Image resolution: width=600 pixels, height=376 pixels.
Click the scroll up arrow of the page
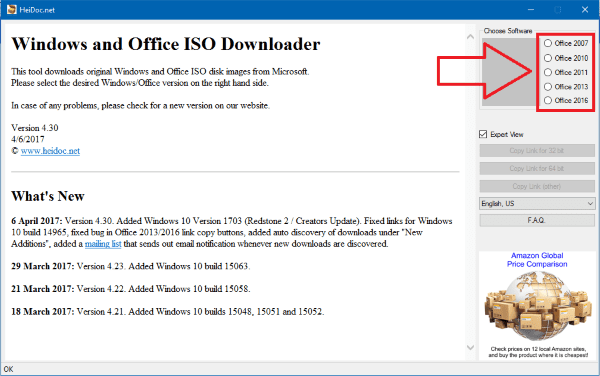[470, 37]
